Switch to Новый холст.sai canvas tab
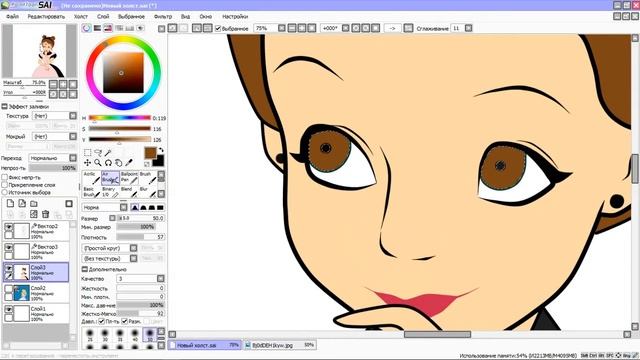 point(204,345)
